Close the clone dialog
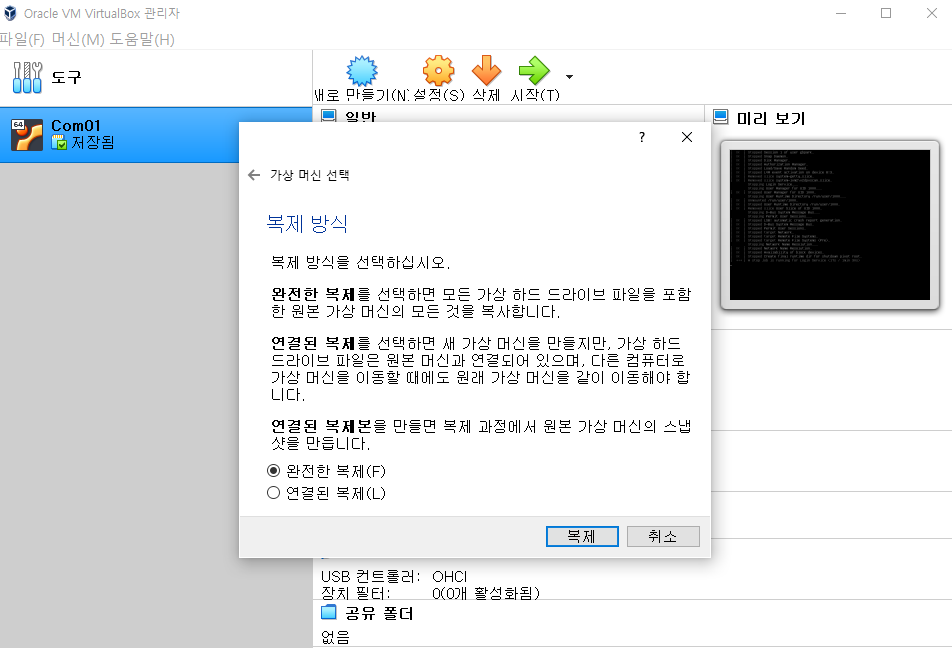The image size is (952, 648). click(687, 137)
